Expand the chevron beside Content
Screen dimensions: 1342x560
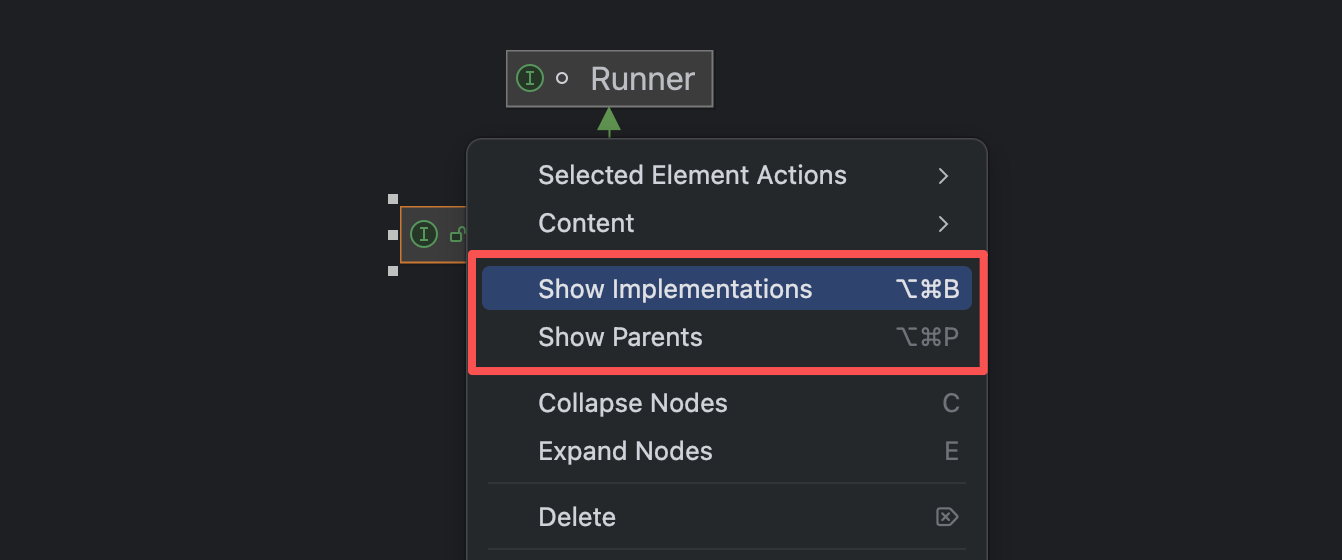[x=943, y=224]
